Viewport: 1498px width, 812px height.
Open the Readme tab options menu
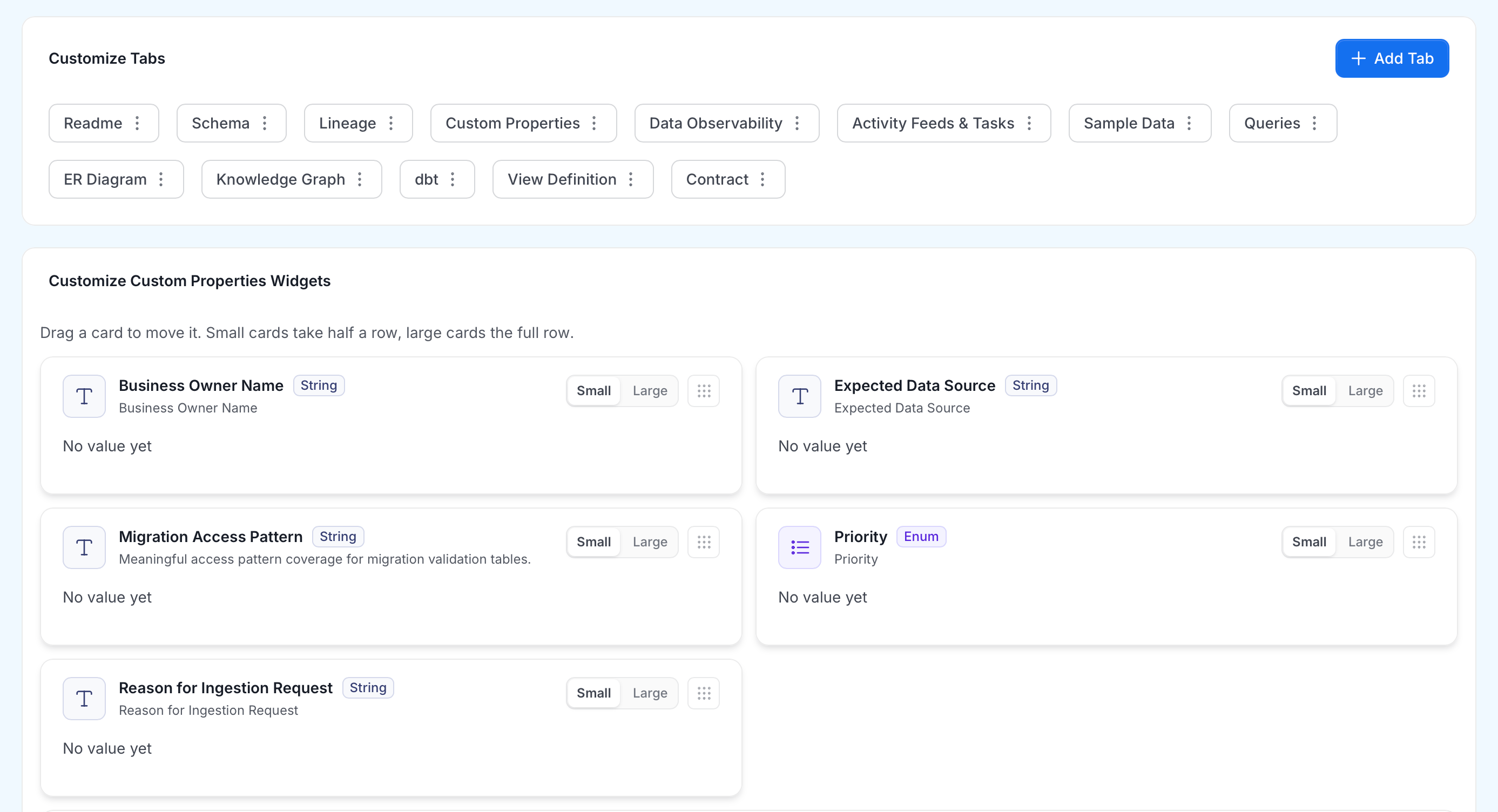coord(137,123)
